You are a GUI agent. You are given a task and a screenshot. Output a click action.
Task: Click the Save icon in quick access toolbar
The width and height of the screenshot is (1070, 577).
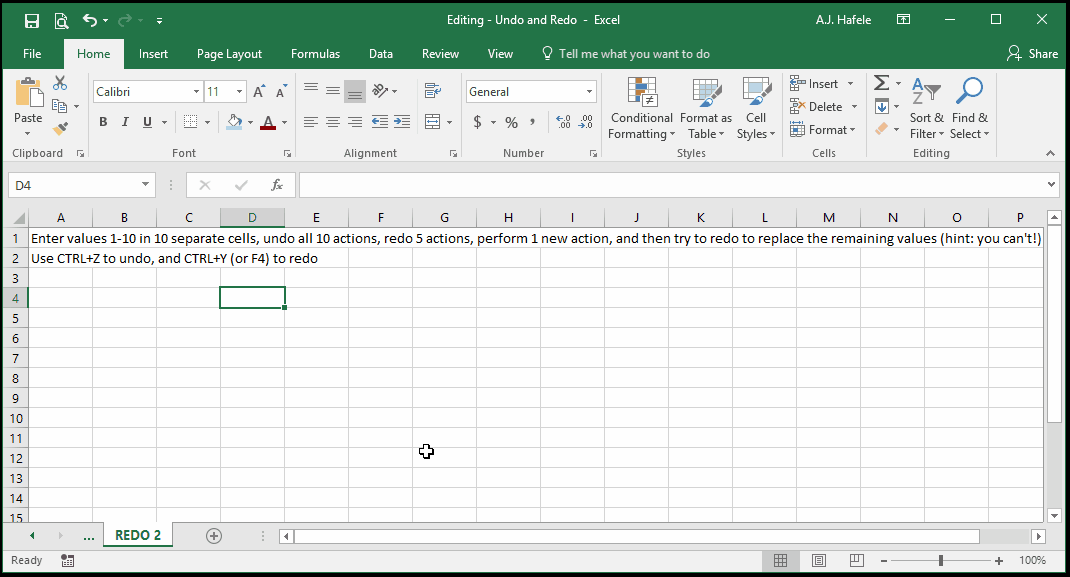point(31,20)
